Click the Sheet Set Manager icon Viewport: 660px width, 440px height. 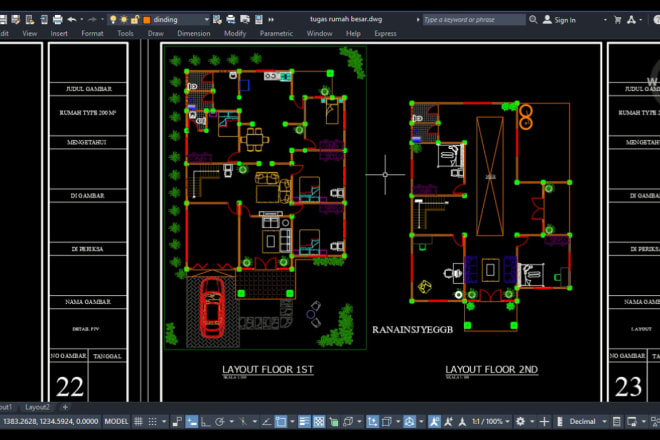coord(259,19)
